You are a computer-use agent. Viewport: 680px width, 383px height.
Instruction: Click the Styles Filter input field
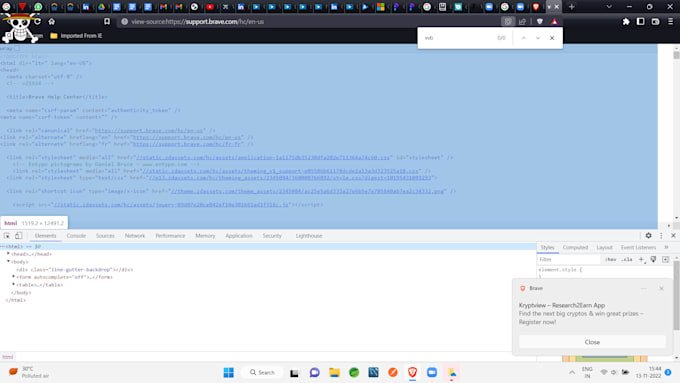tap(569, 259)
